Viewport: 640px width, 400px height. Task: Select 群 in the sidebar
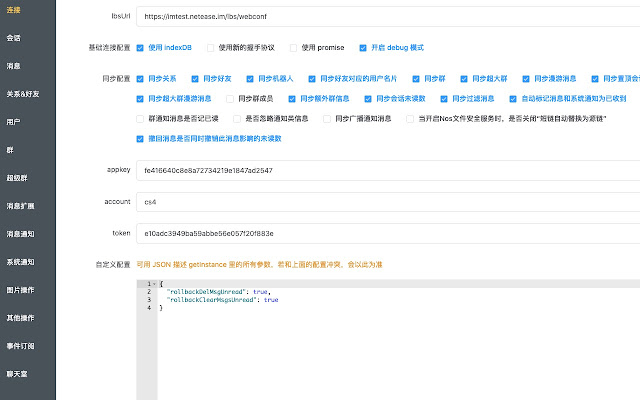pos(10,150)
